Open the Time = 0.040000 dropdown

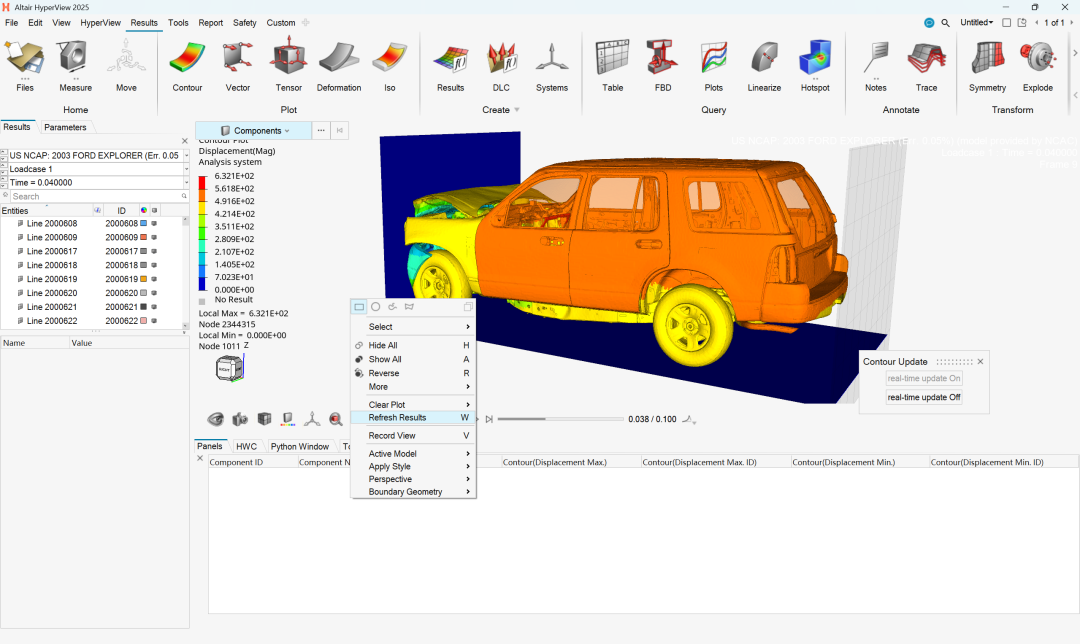click(186, 183)
